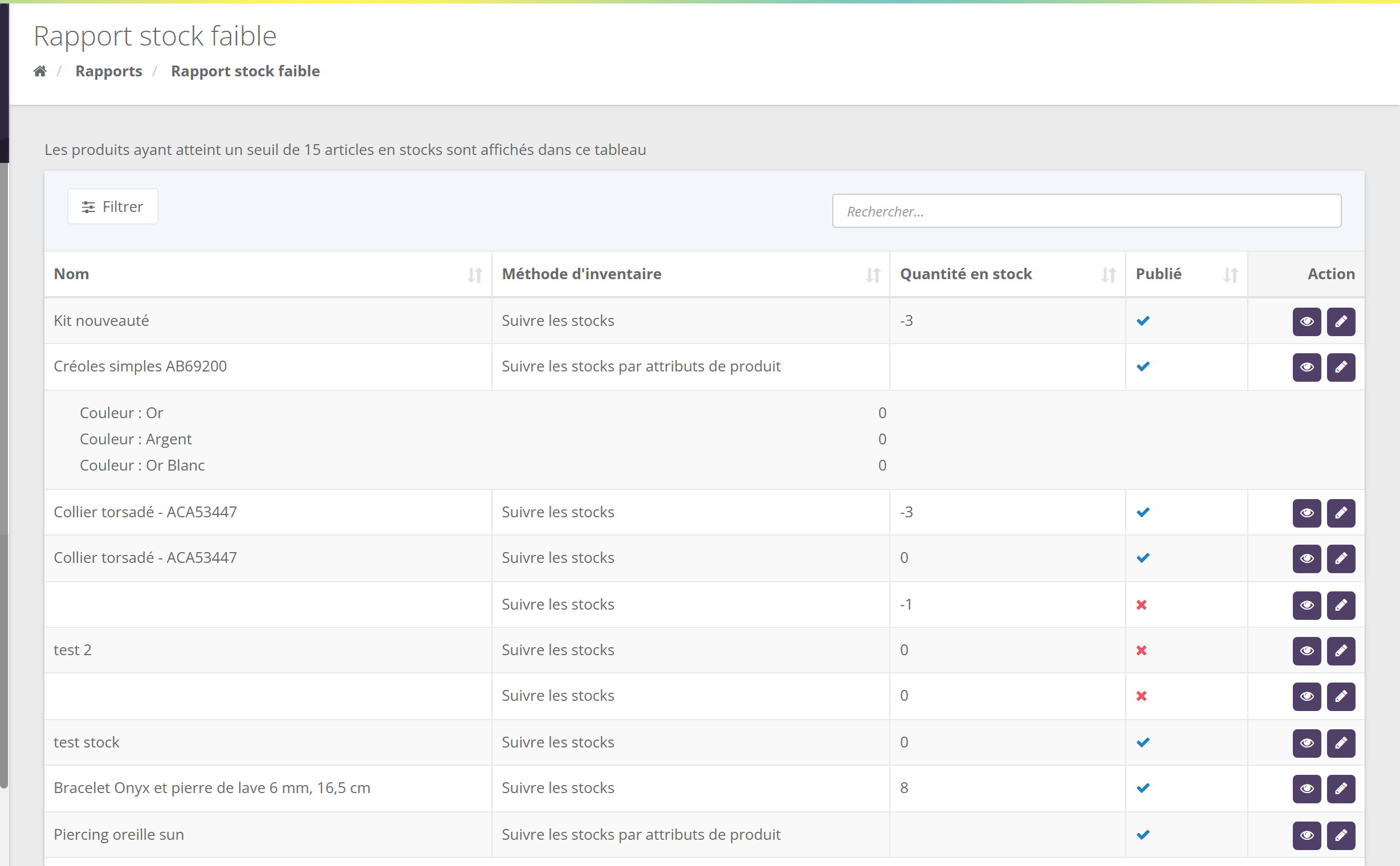This screenshot has width=1400, height=866.
Task: Click published checkmark for Kit nouveauté
Action: coord(1143,321)
